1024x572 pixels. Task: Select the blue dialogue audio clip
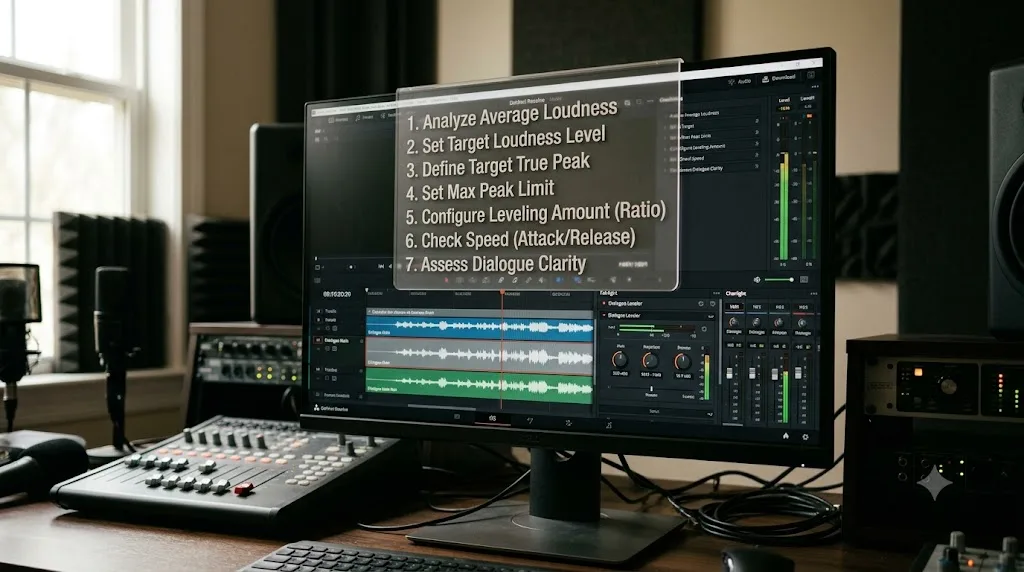tap(479, 326)
